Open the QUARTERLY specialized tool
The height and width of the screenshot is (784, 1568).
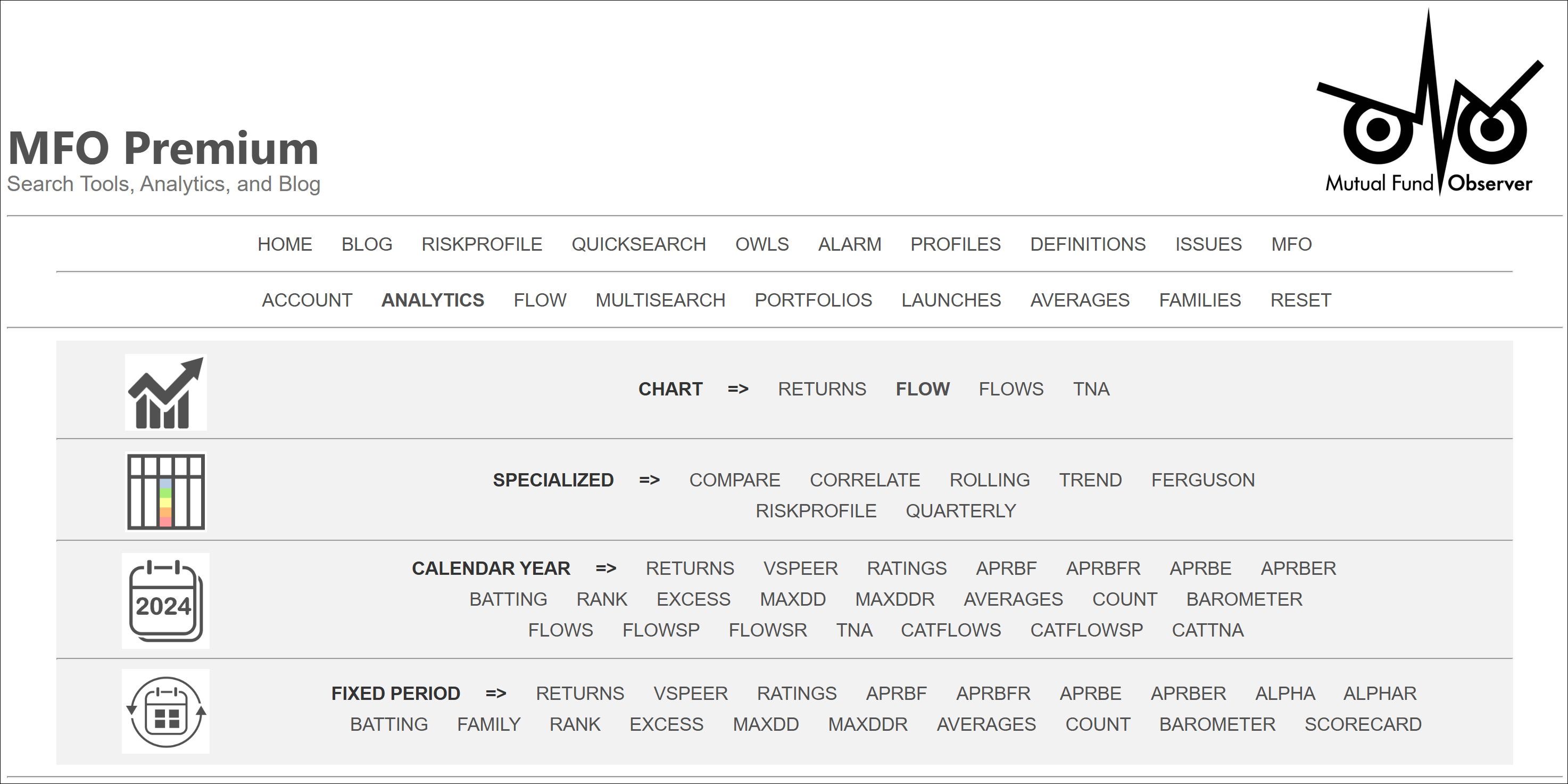pos(960,511)
